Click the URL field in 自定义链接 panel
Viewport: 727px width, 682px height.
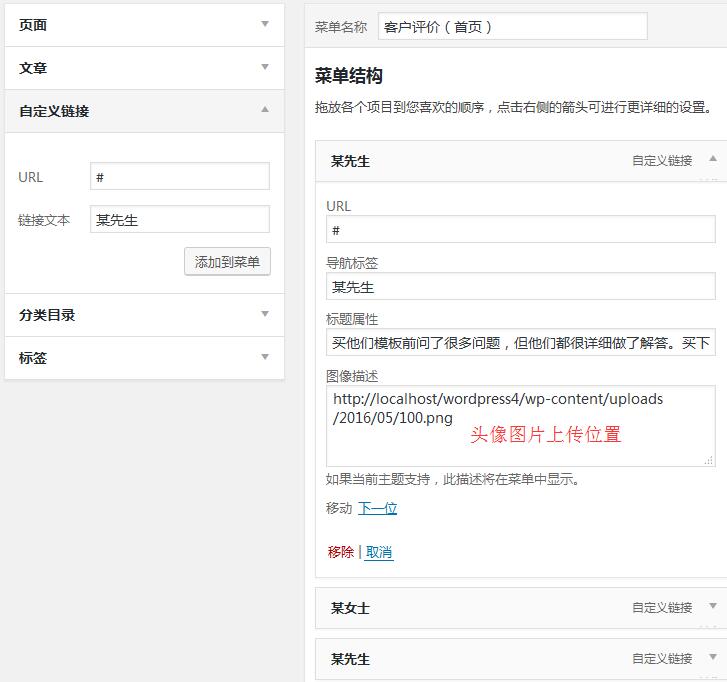point(179,177)
